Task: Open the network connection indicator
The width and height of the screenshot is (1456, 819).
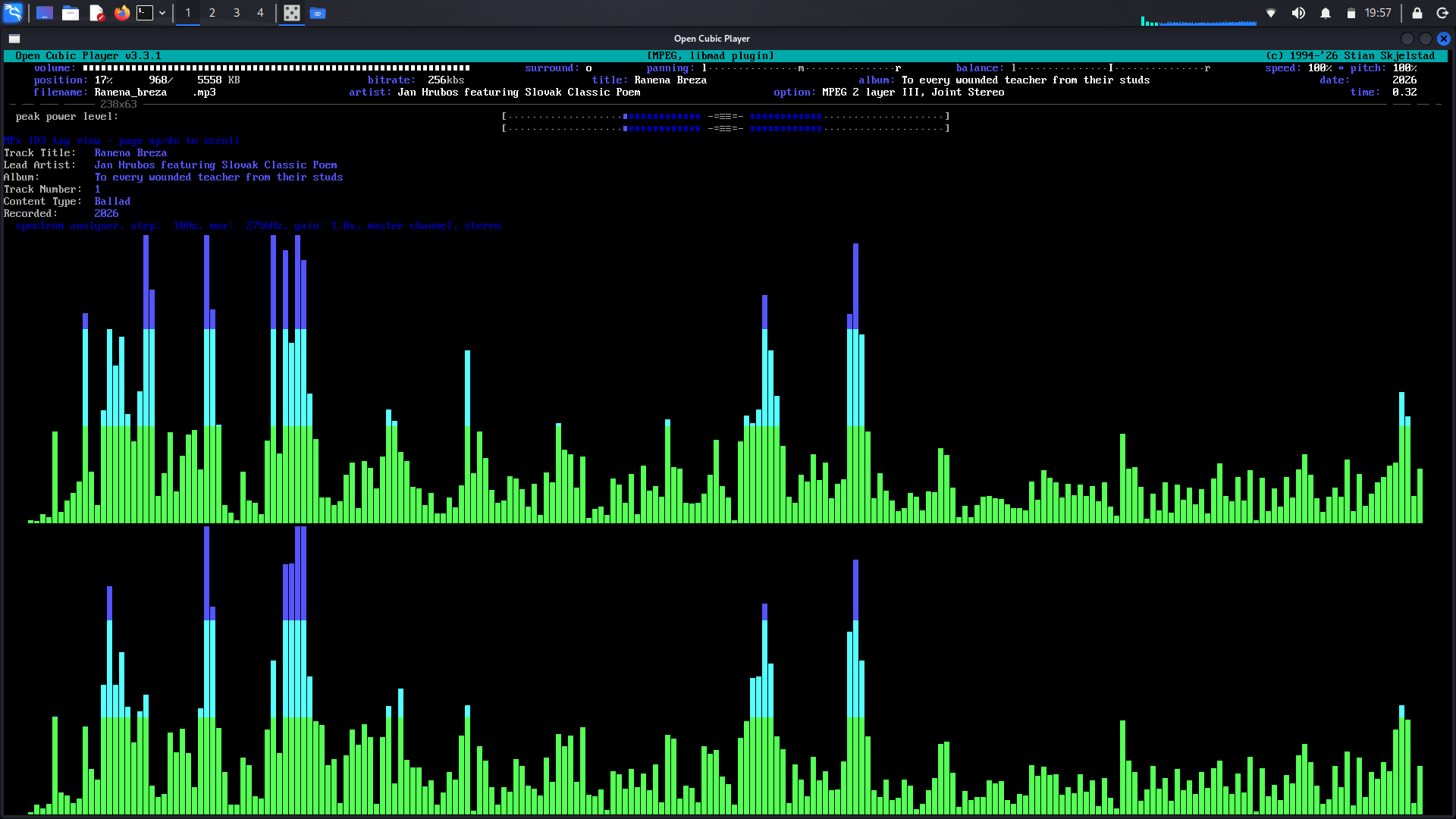Action: pos(1271,13)
